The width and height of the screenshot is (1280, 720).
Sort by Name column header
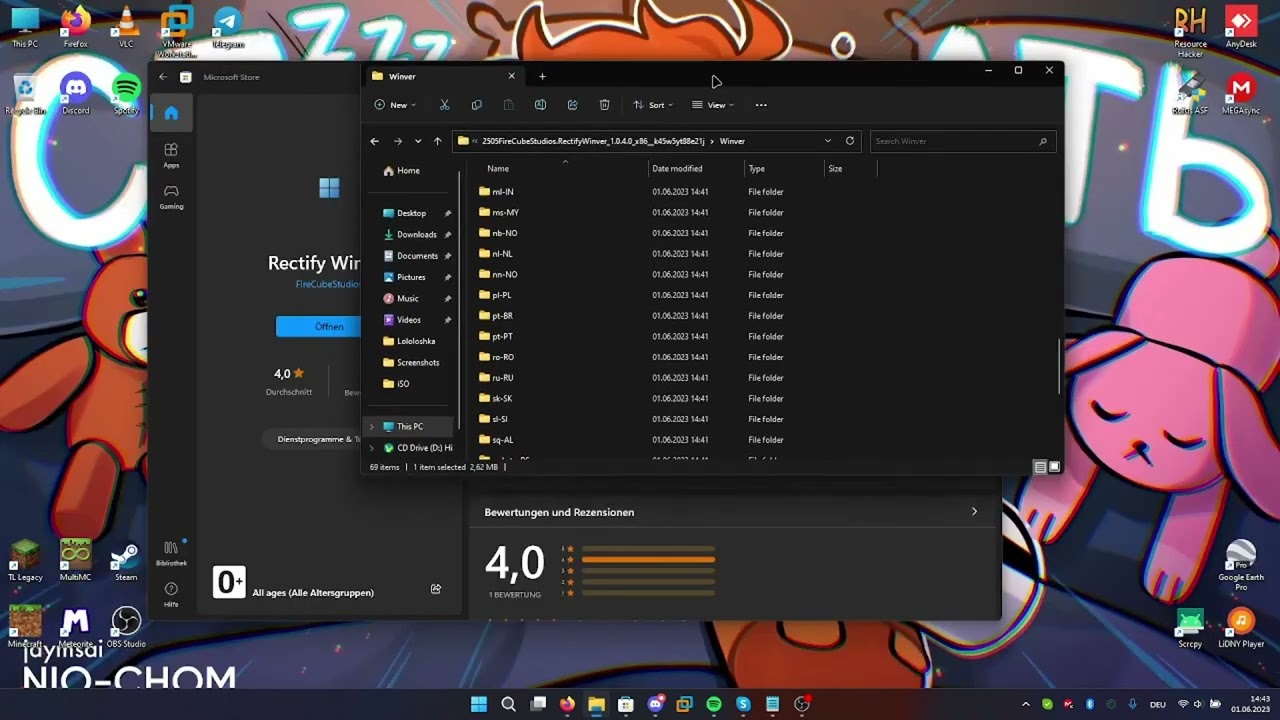[498, 169]
